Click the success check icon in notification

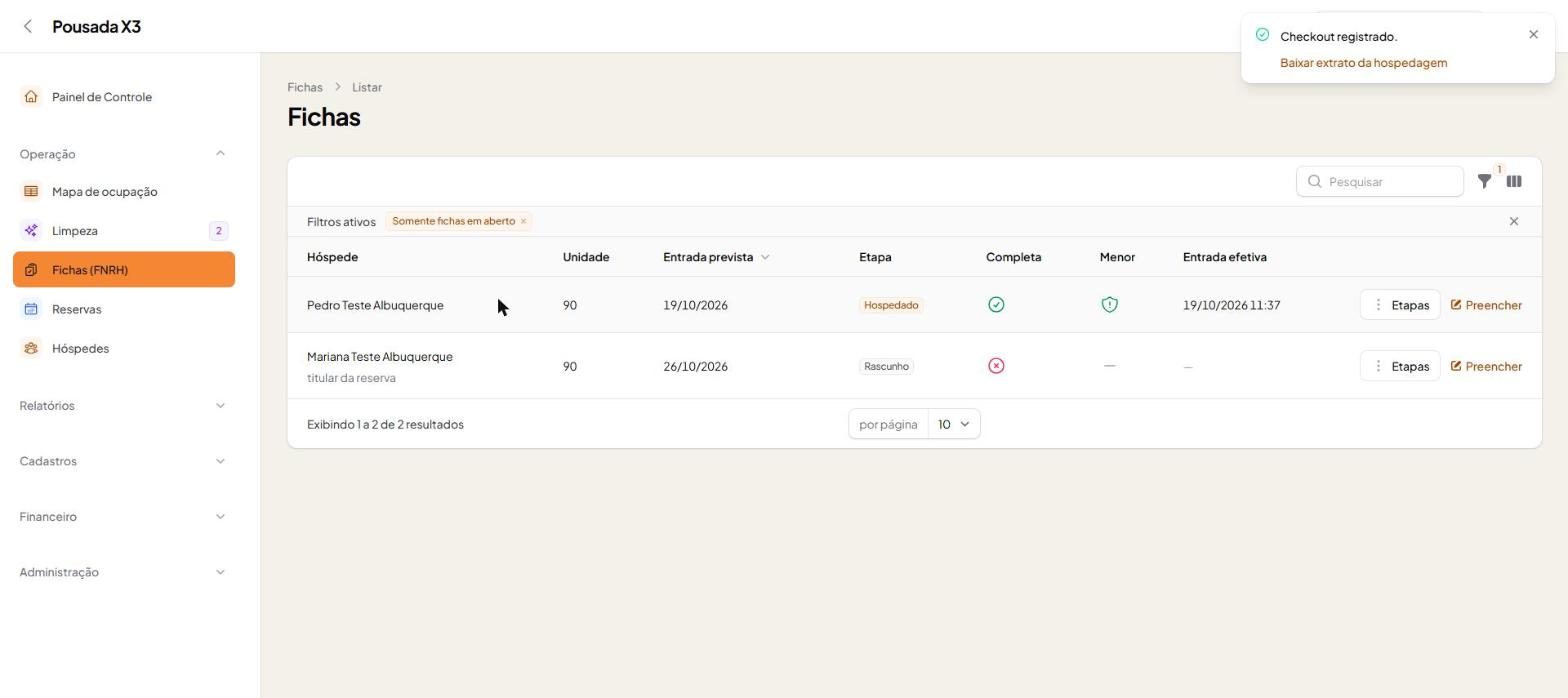tap(1262, 35)
